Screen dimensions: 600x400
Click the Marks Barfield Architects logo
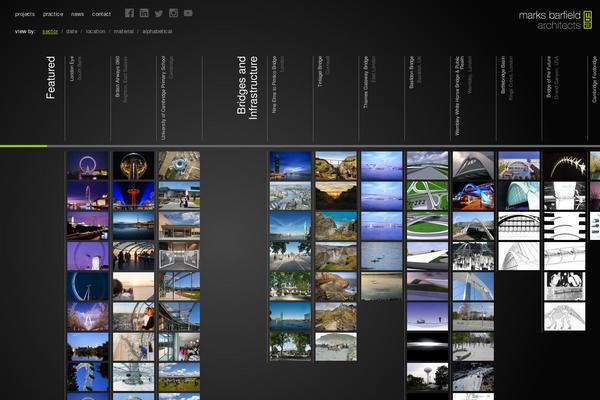tap(555, 20)
